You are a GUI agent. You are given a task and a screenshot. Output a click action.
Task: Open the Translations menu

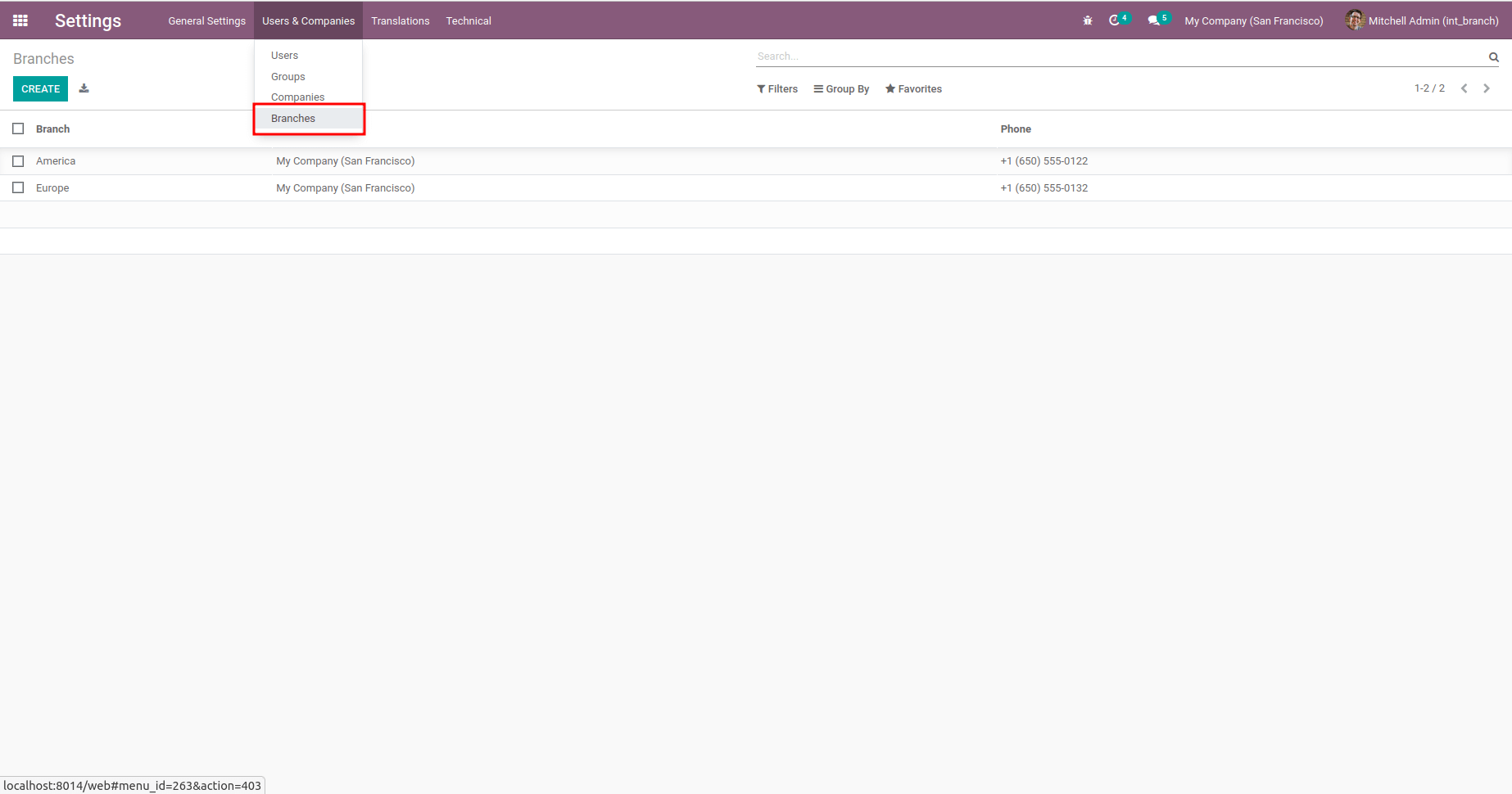(x=400, y=20)
